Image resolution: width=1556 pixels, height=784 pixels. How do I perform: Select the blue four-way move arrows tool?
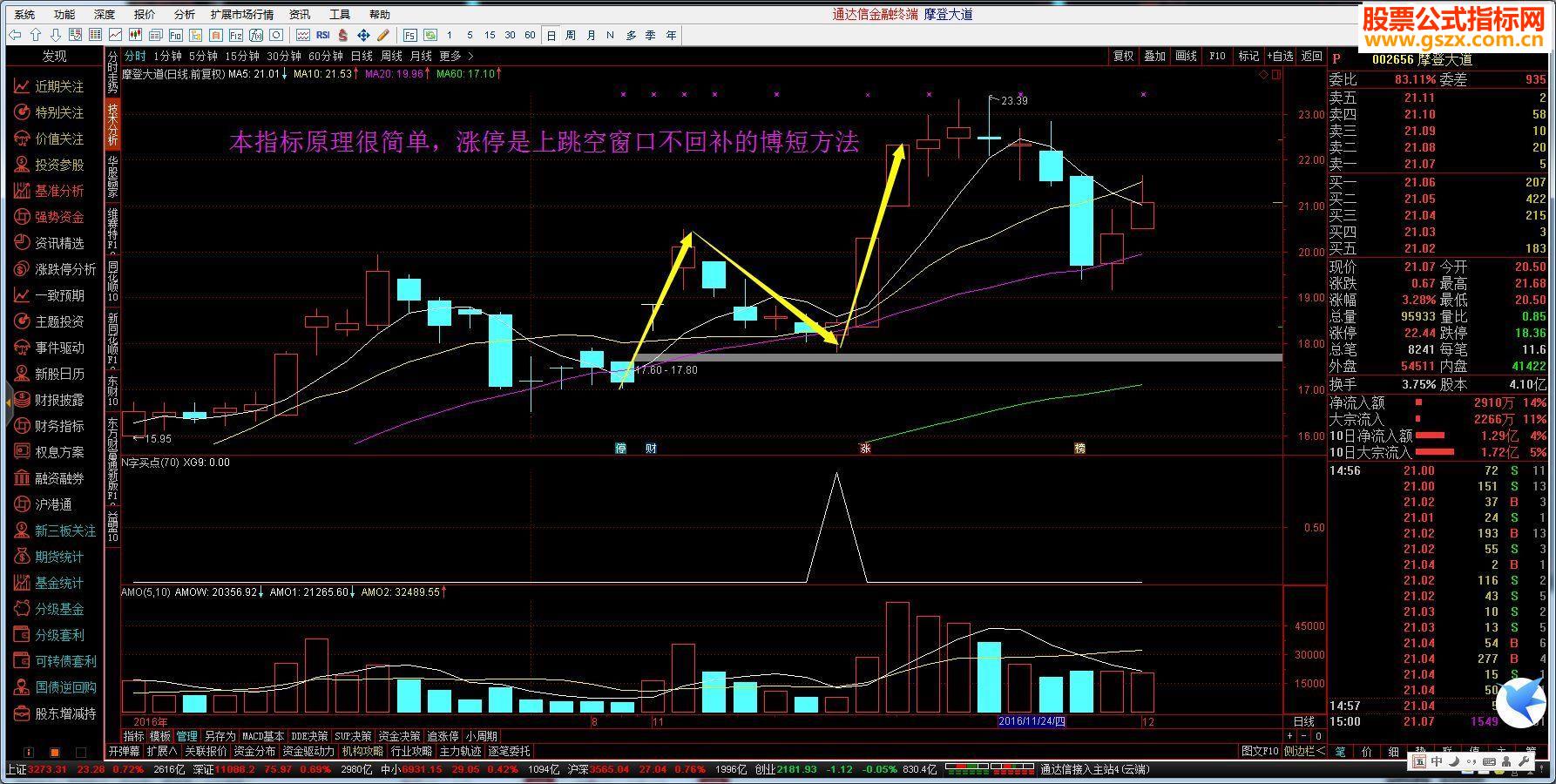click(x=363, y=35)
